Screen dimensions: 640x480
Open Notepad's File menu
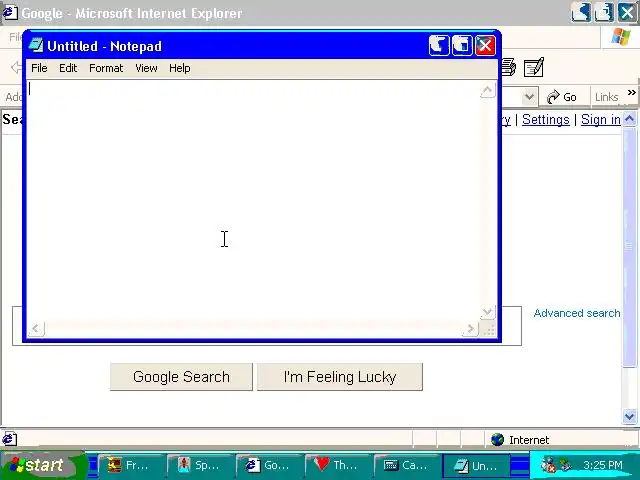39,68
